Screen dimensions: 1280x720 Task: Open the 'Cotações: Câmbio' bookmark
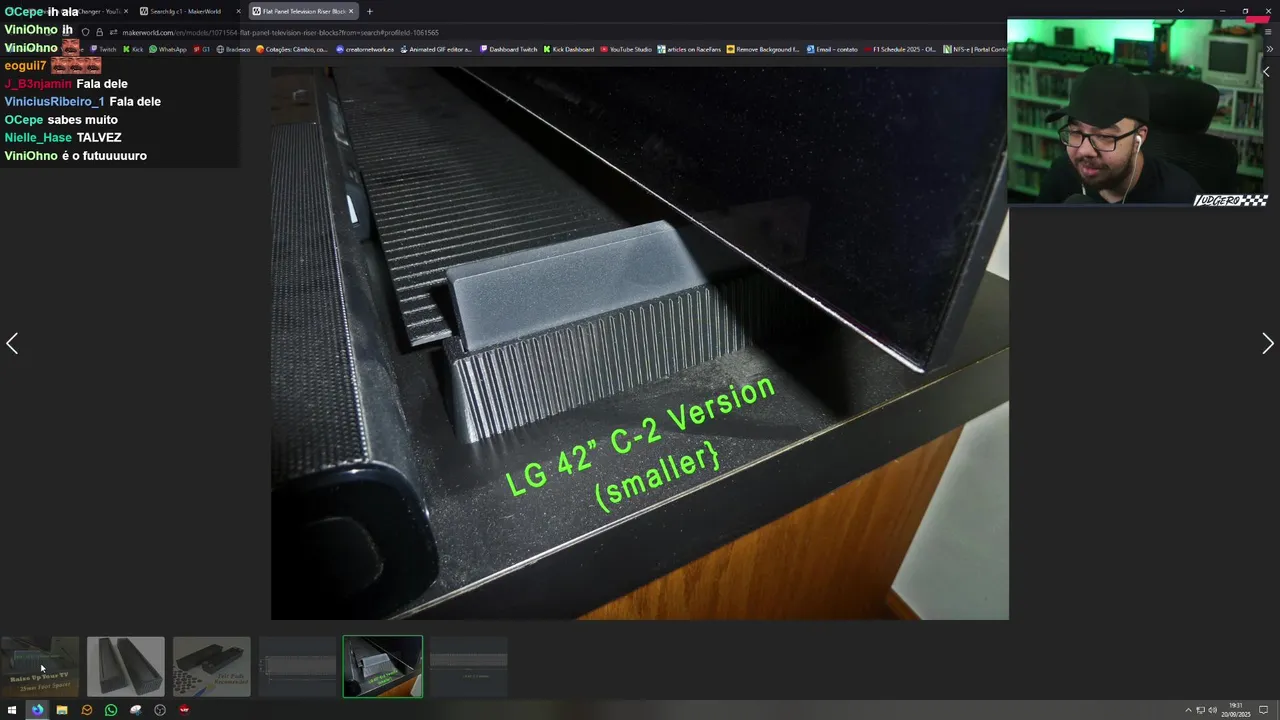pyautogui.click(x=292, y=49)
